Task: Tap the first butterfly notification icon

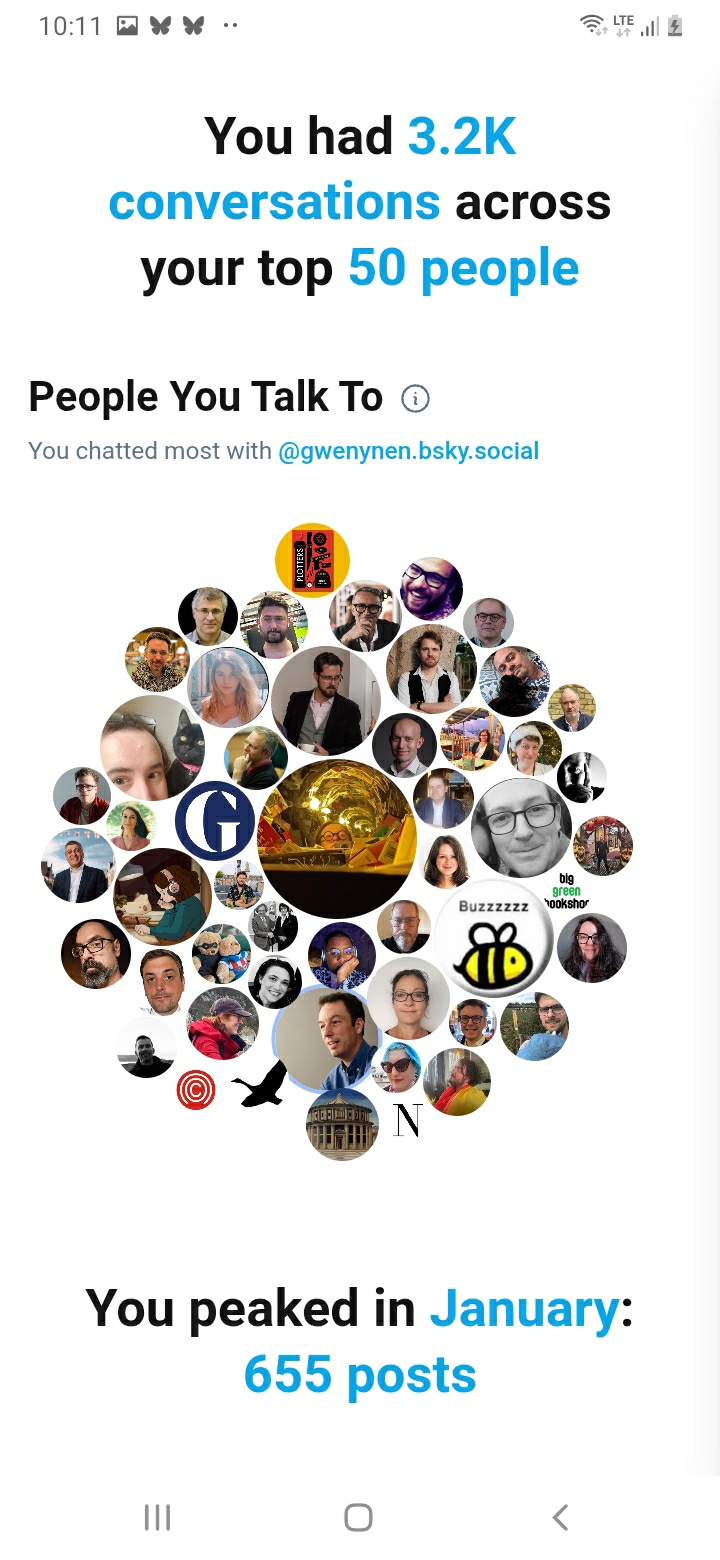Action: [160, 26]
